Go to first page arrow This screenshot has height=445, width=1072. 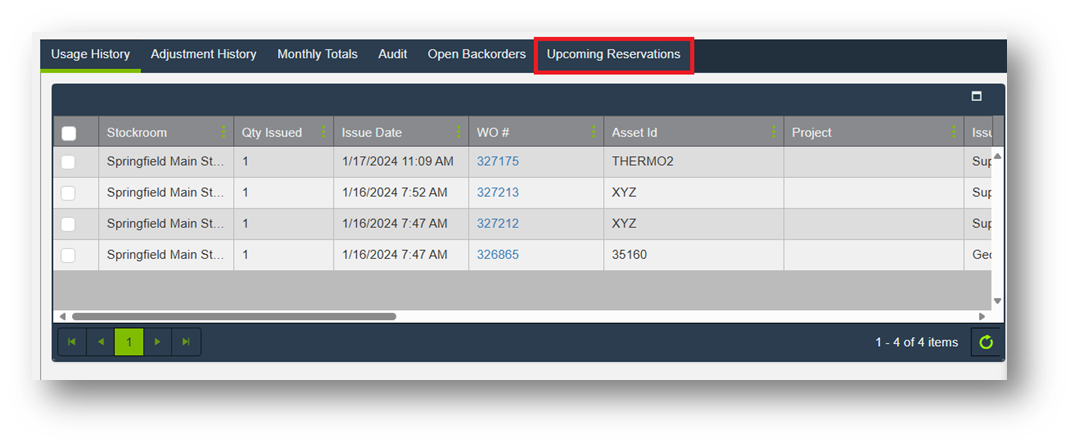[x=72, y=342]
